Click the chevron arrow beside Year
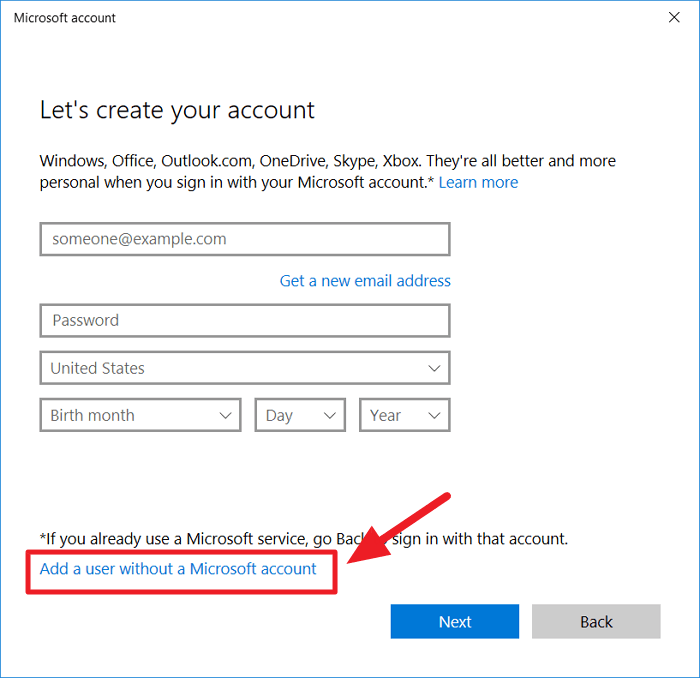This screenshot has height=678, width=700. (x=434, y=416)
